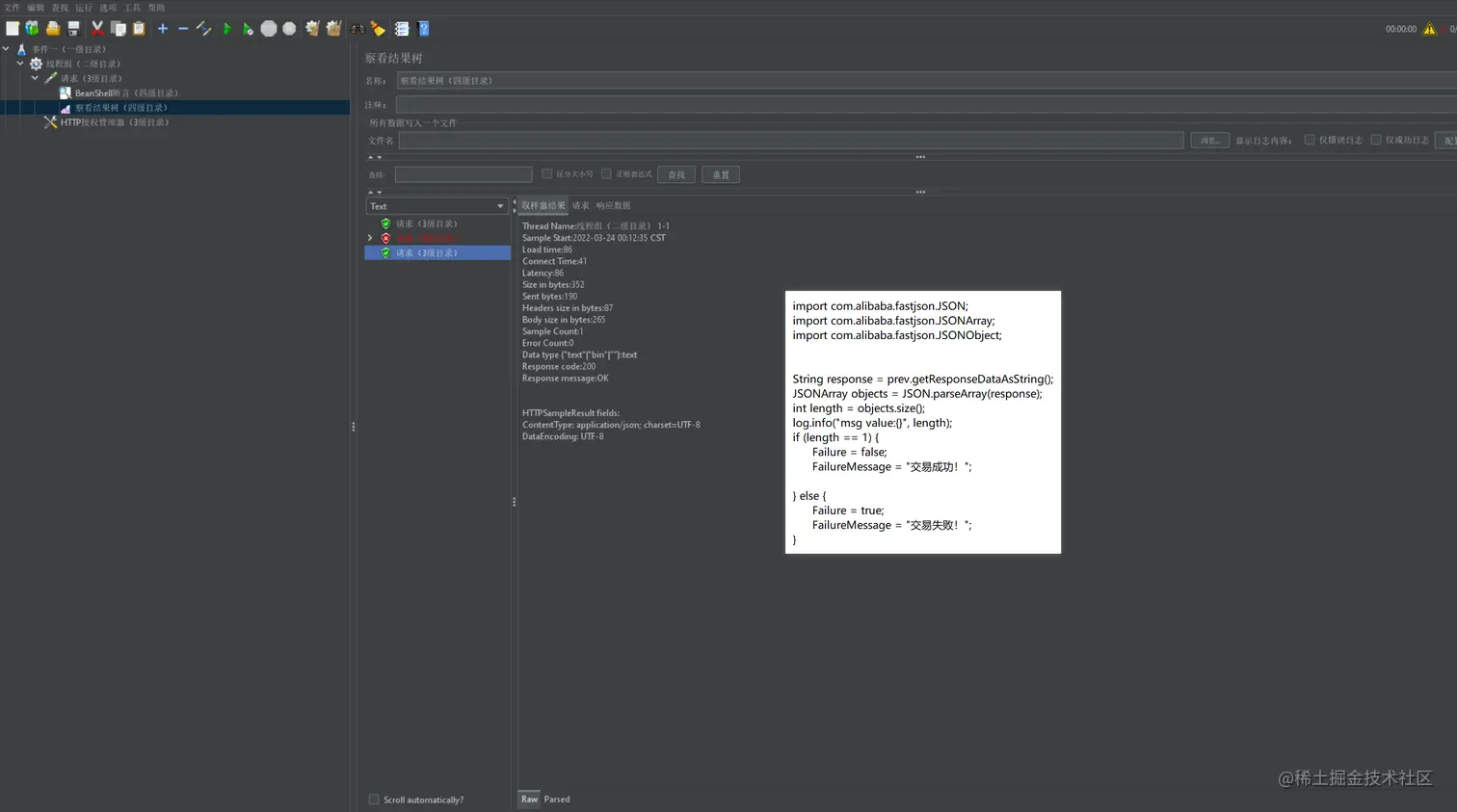Open the 选项 menu
The image size is (1457, 812).
coord(108,8)
